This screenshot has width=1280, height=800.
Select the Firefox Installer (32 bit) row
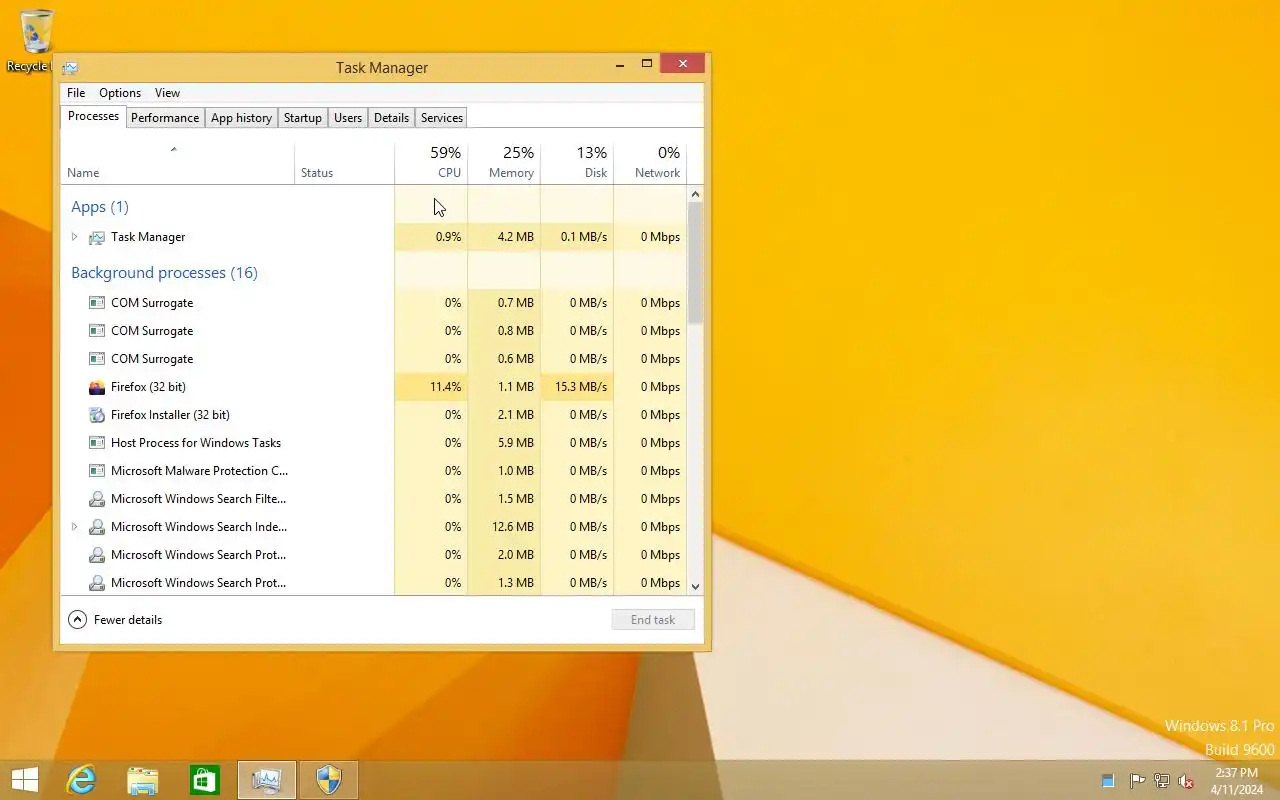[374, 415]
